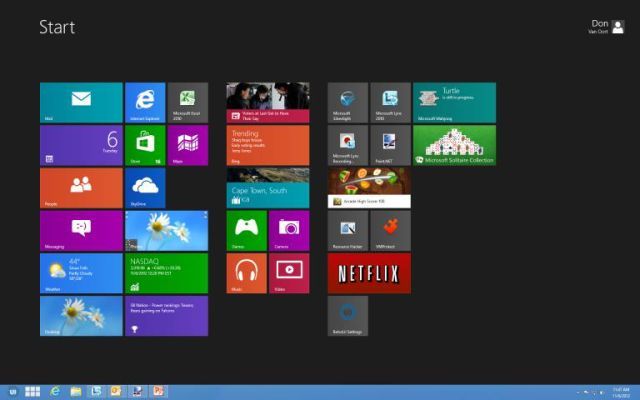Open the SkyDrive tile

point(145,187)
